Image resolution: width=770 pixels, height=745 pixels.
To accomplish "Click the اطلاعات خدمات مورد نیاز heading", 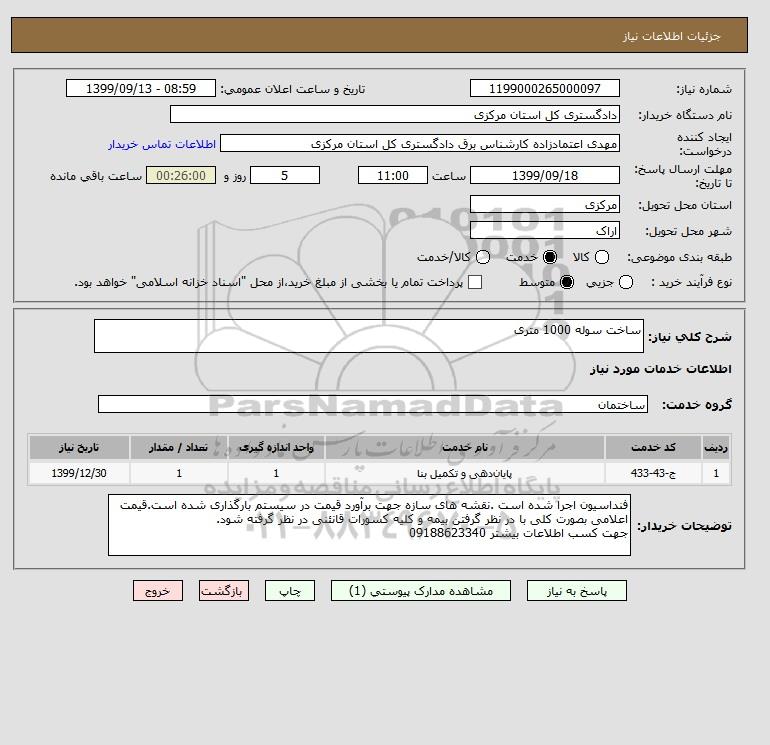I will tap(660, 369).
